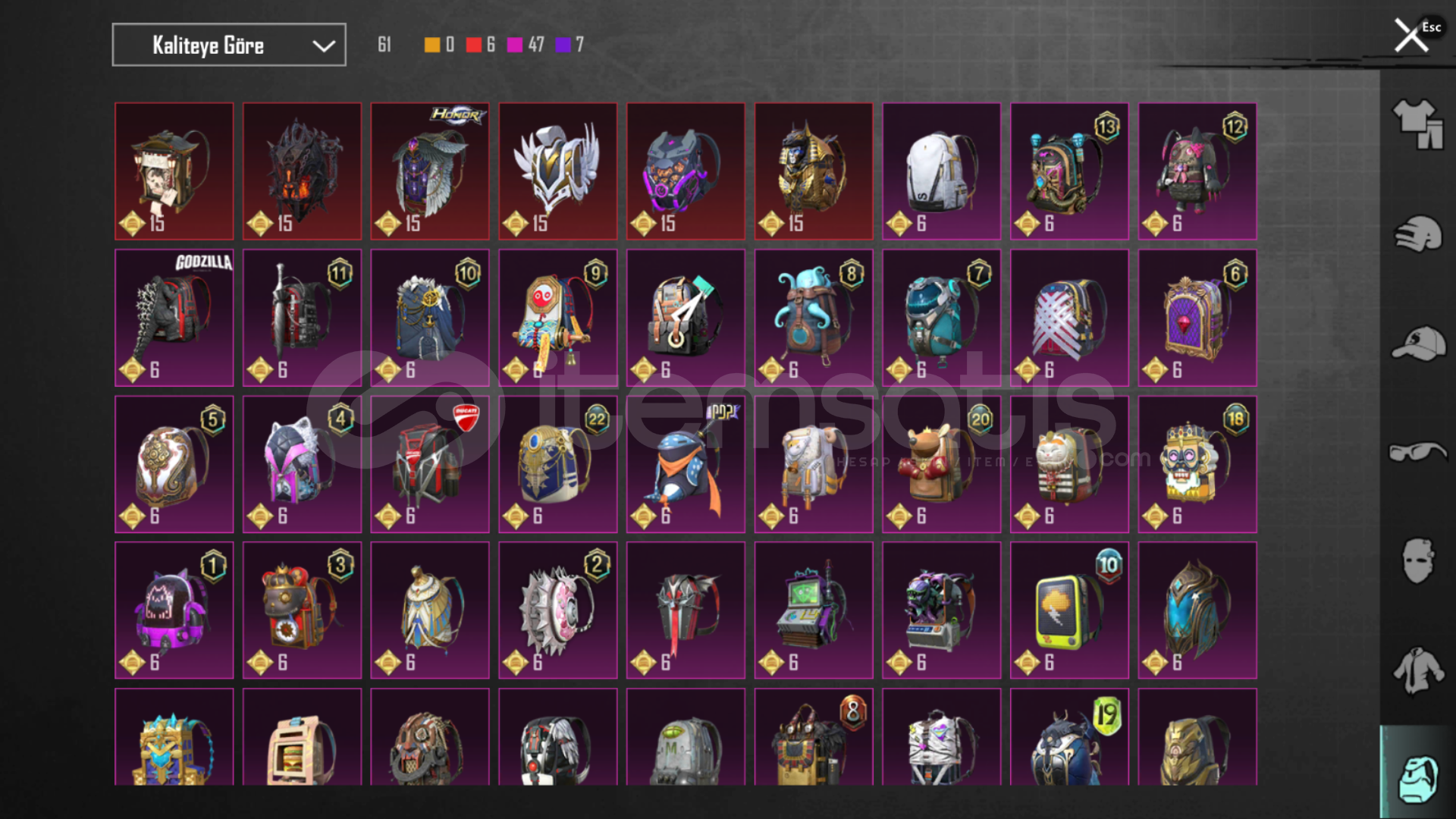Close inventory with the X Esc button
Image resolution: width=1456 pixels, height=819 pixels.
point(1417,34)
